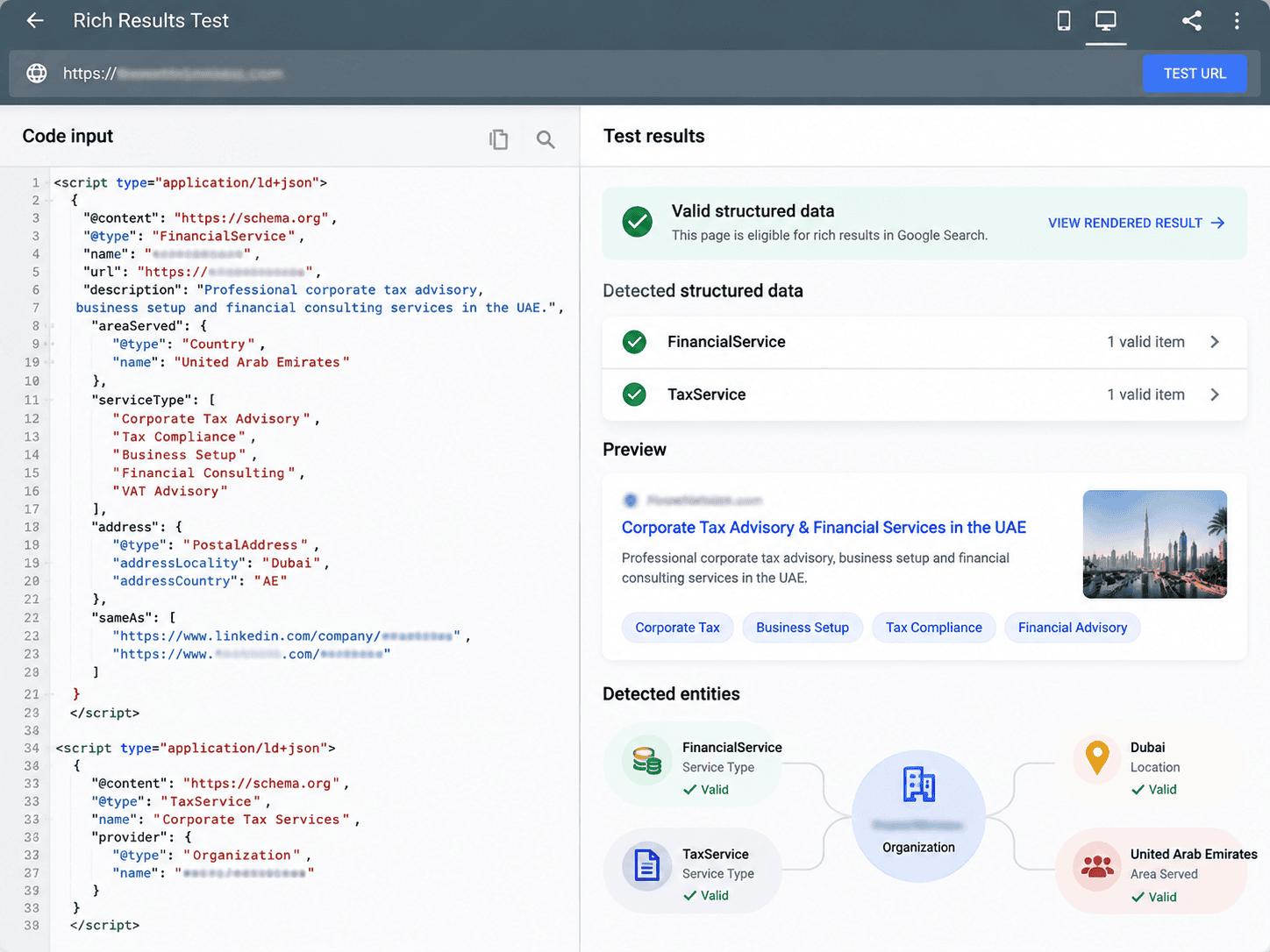Open the Corporate Tax Advisory preview title link
Viewport: 1270px width, 952px height.
pos(824,527)
